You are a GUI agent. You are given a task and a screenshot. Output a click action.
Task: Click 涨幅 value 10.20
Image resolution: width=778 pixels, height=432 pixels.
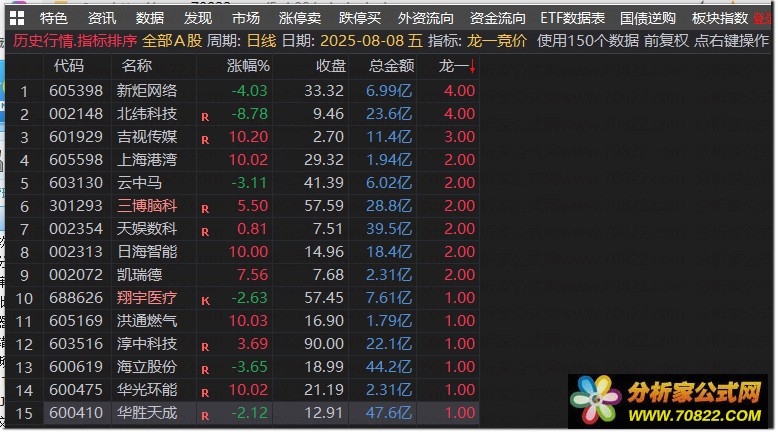pos(249,137)
